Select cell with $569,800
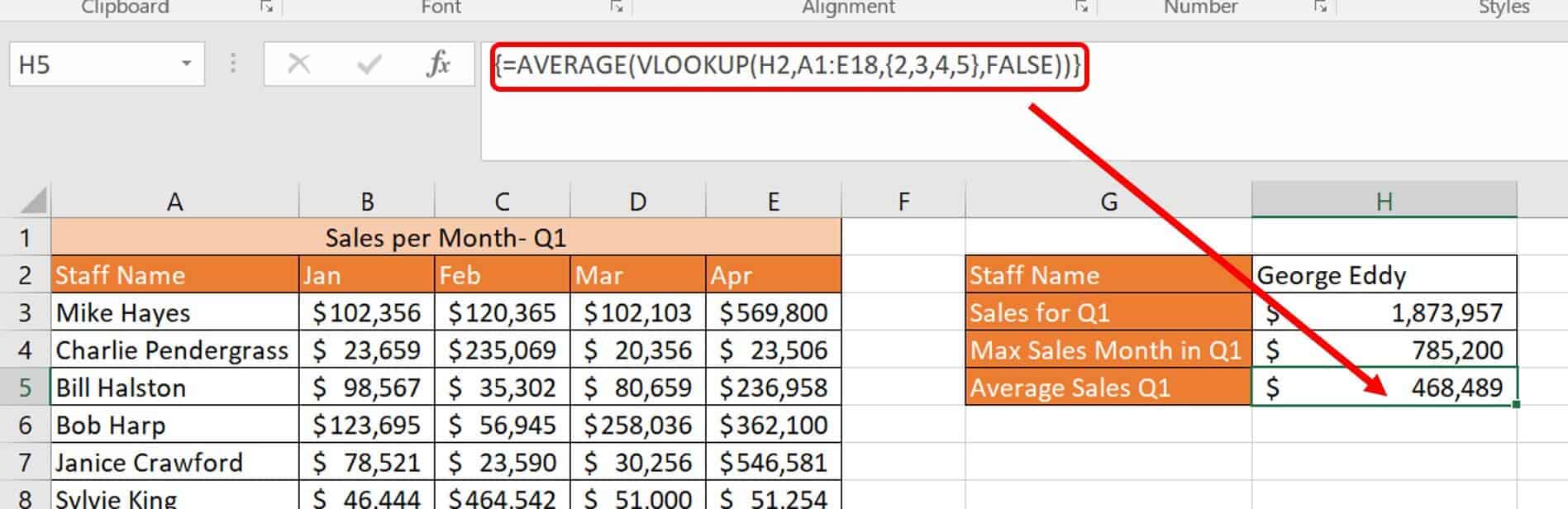Screen dimensions: 1568x509 (773, 312)
